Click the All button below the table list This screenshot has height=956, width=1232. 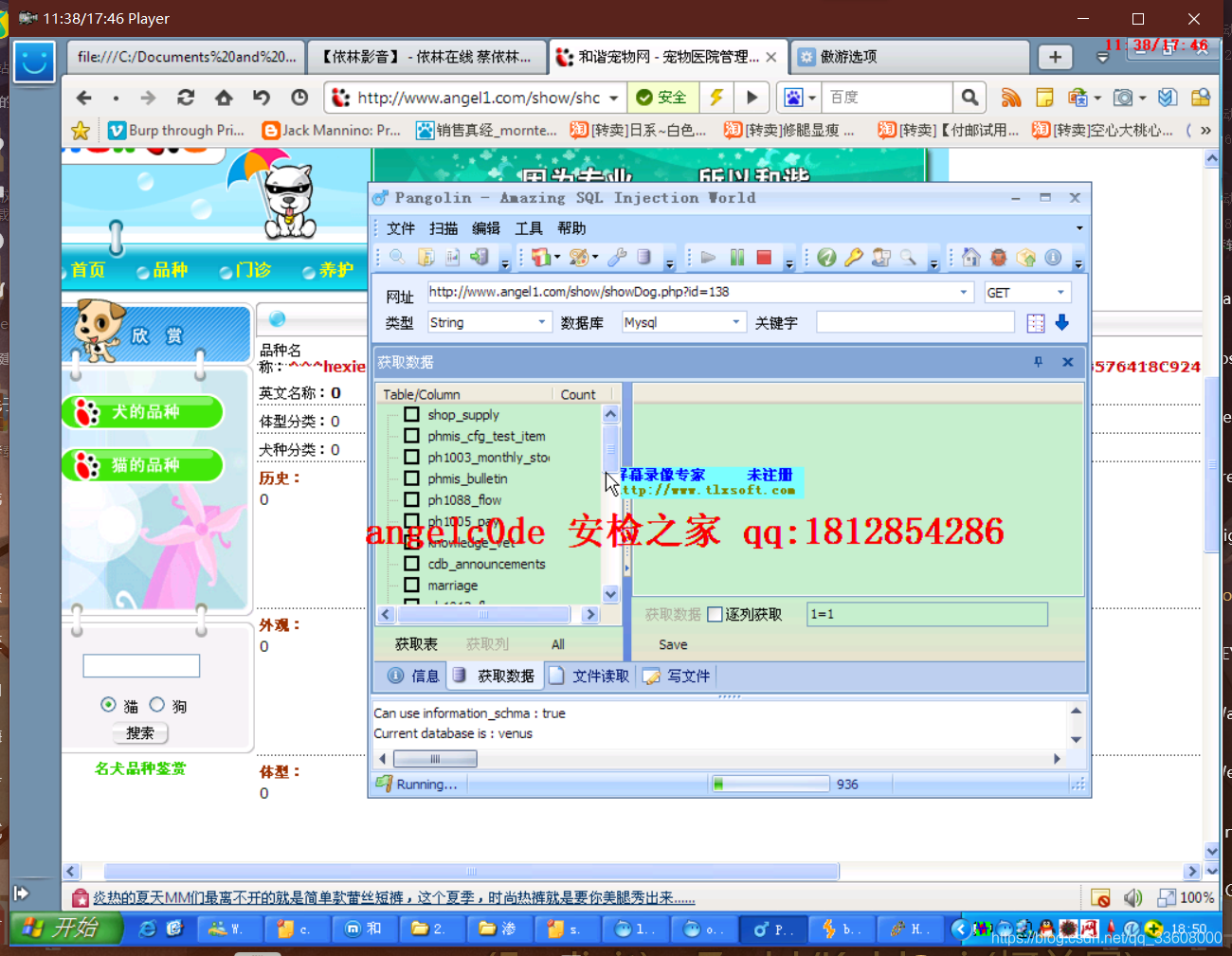click(x=558, y=644)
